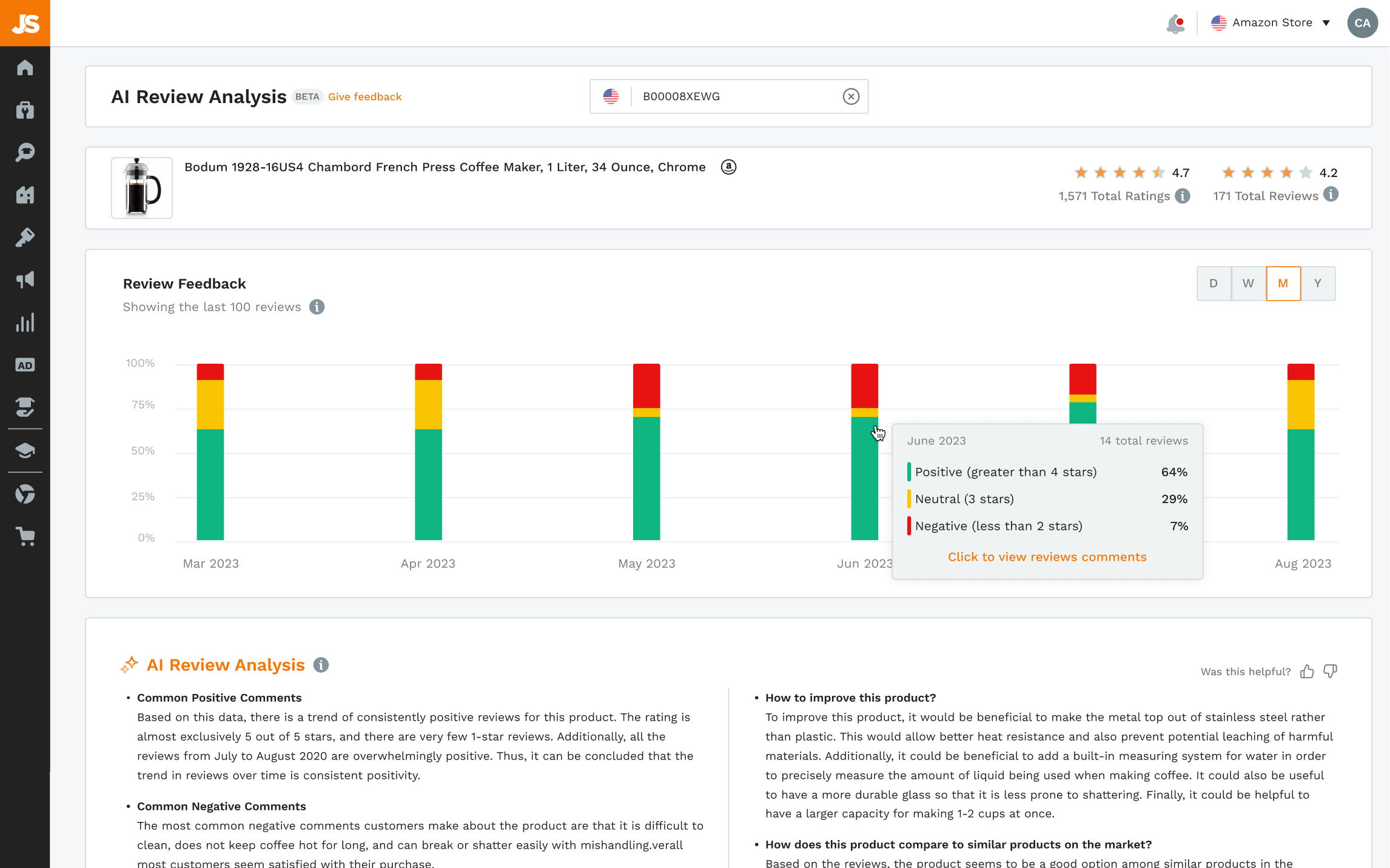The height and width of the screenshot is (868, 1390).
Task: Click the B00008XEWG ASIN input field
Action: coord(728,96)
